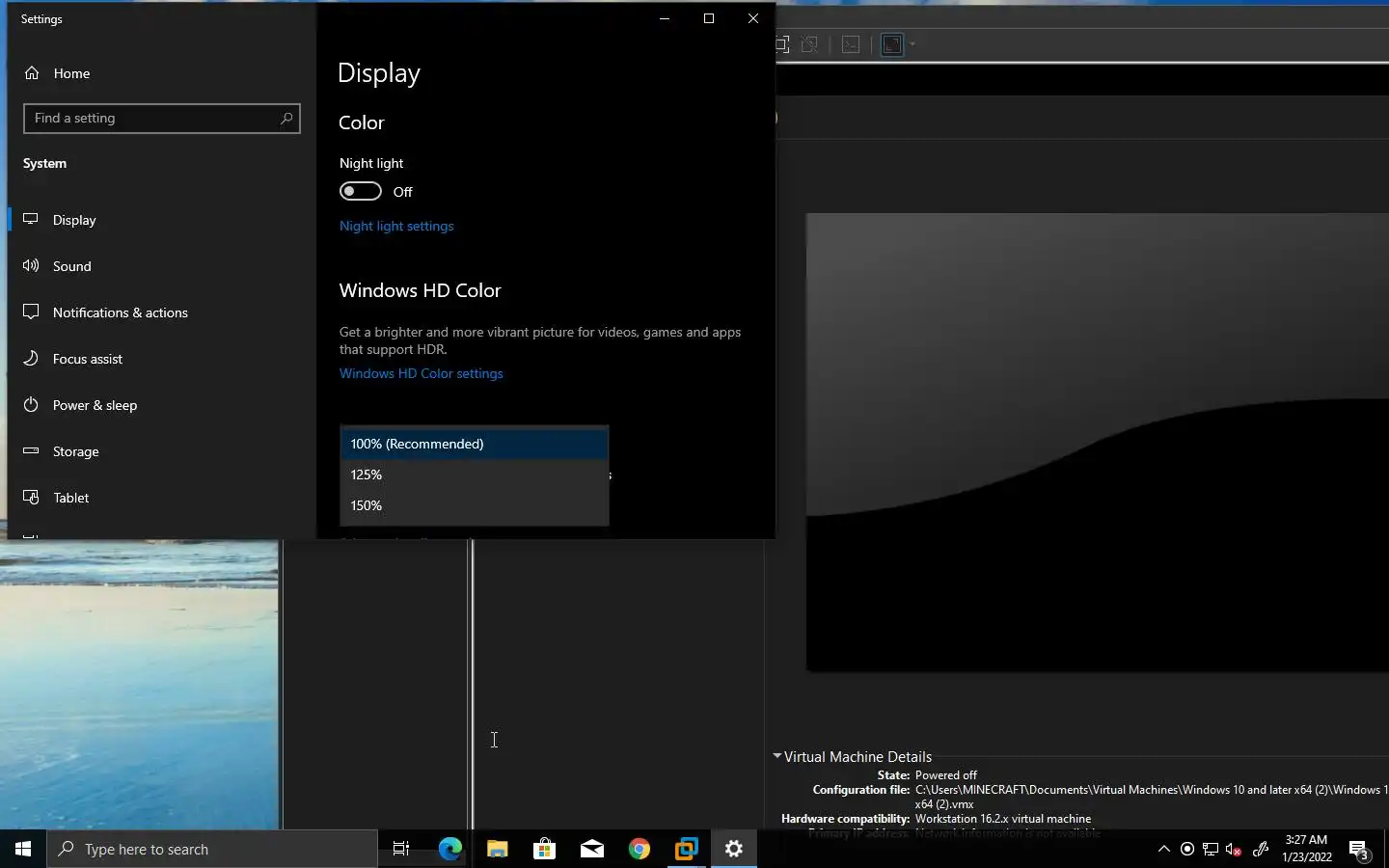The width and height of the screenshot is (1389, 868).
Task: Switch to VMware Workstation on taskbar
Action: (687, 849)
